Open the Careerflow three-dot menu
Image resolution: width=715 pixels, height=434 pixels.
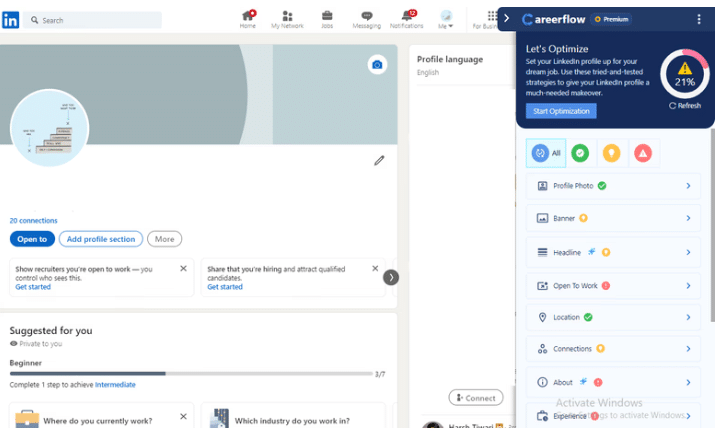(x=699, y=19)
